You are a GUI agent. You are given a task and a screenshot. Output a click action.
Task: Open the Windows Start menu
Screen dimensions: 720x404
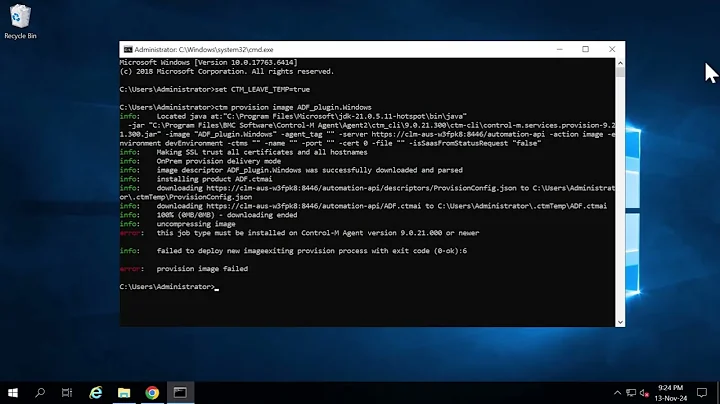coord(13,393)
